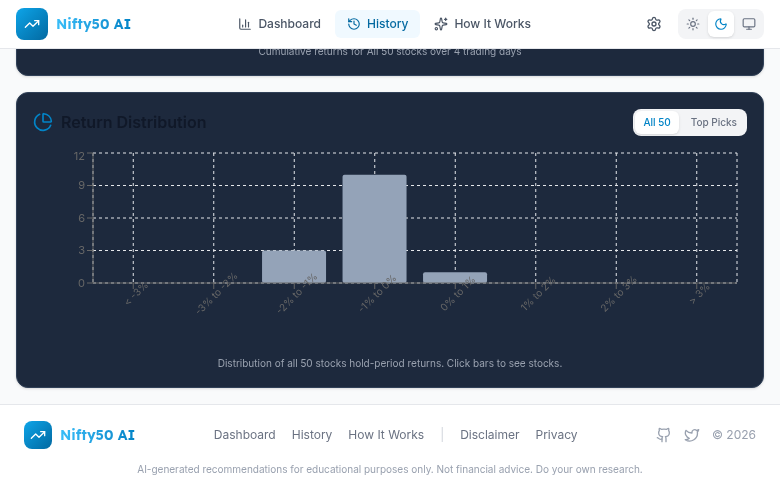The width and height of the screenshot is (780, 493).
Task: Click the -1% to 0% bar
Action: point(374,229)
